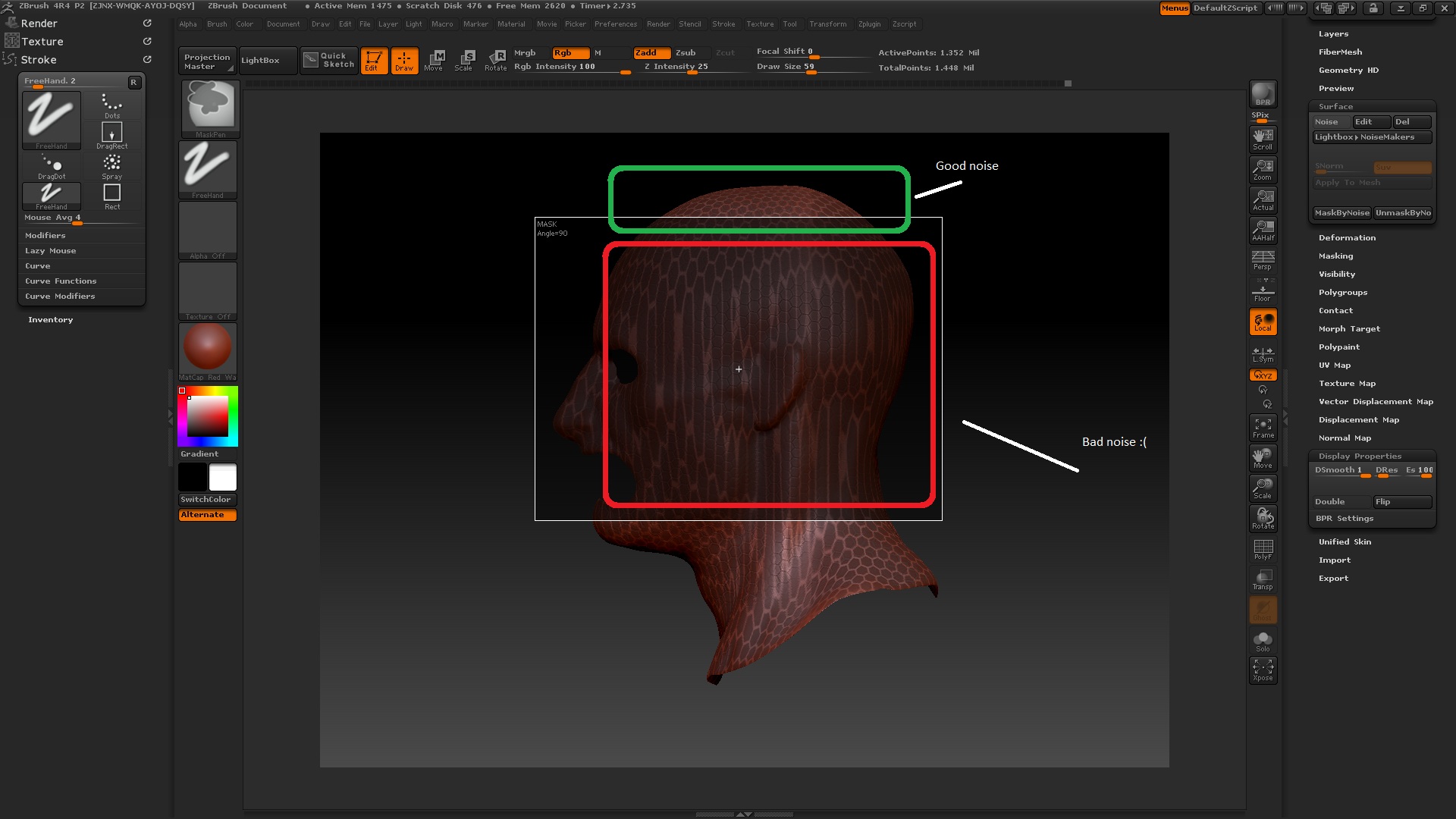This screenshot has height=819, width=1456.
Task: Click the AAHalf icon
Action: [x=1263, y=231]
